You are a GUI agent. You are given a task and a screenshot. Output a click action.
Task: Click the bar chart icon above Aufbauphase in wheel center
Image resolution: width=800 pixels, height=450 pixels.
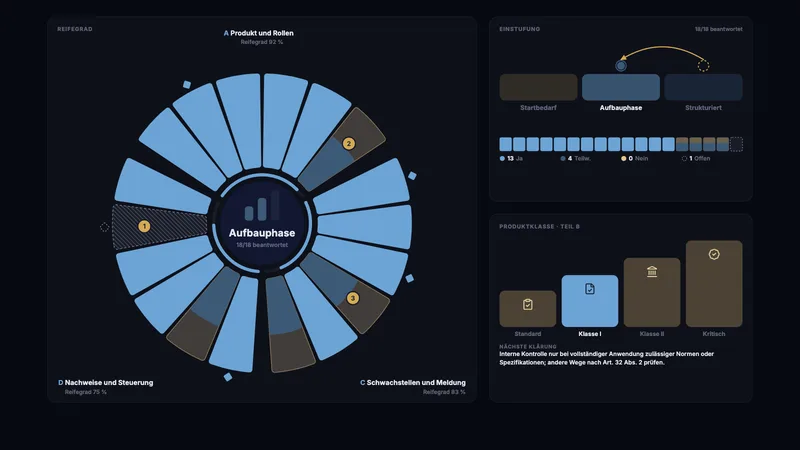(262, 206)
